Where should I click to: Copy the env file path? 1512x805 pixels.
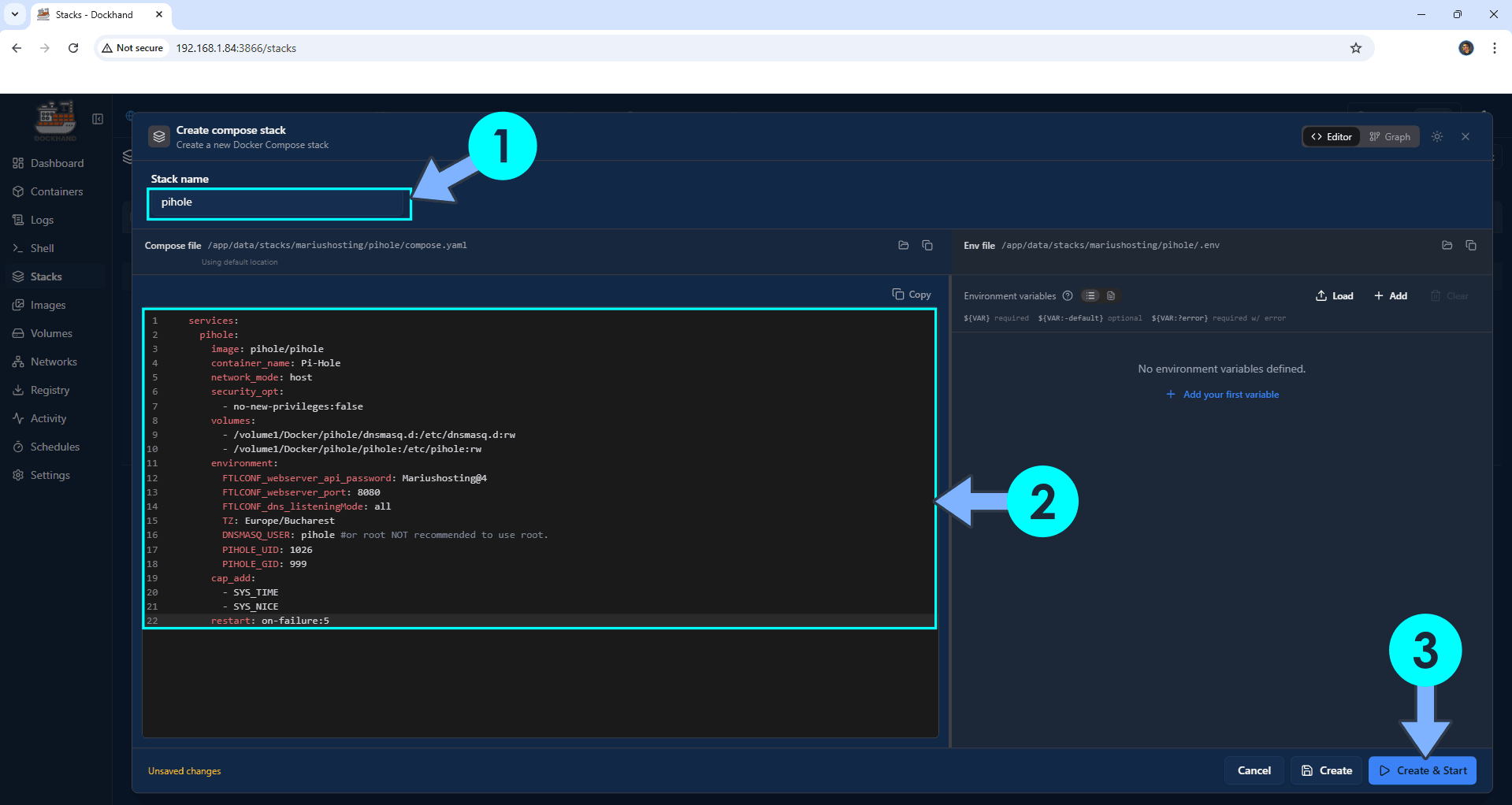(x=1471, y=246)
